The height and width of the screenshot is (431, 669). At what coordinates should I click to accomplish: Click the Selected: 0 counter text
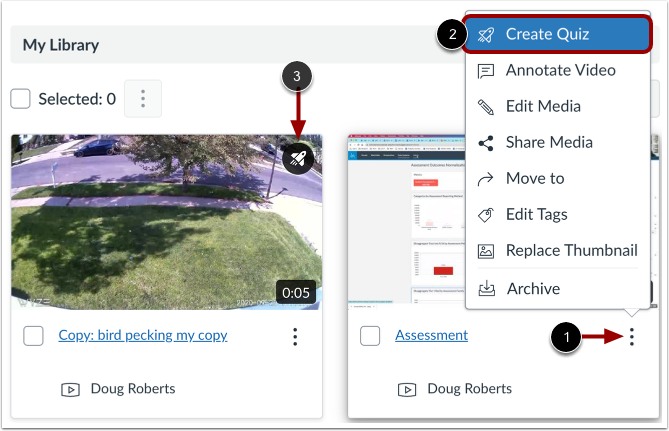coord(77,99)
